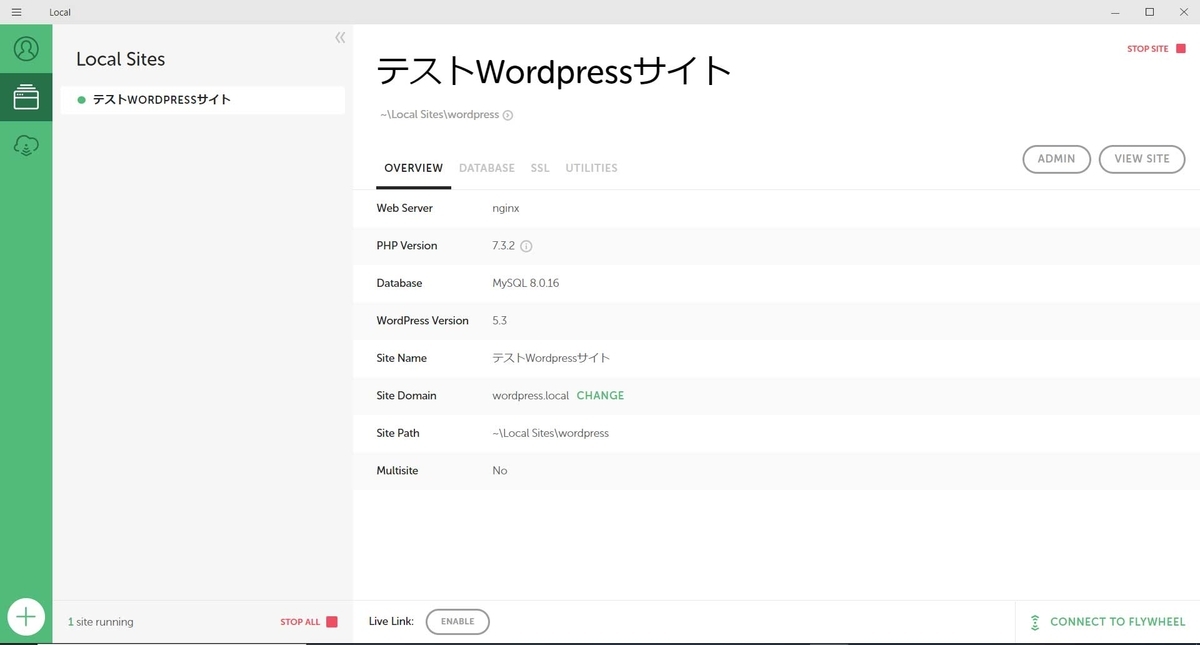Click STOP ALL in the sidebar footer
The width and height of the screenshot is (1200, 645).
[x=300, y=622]
